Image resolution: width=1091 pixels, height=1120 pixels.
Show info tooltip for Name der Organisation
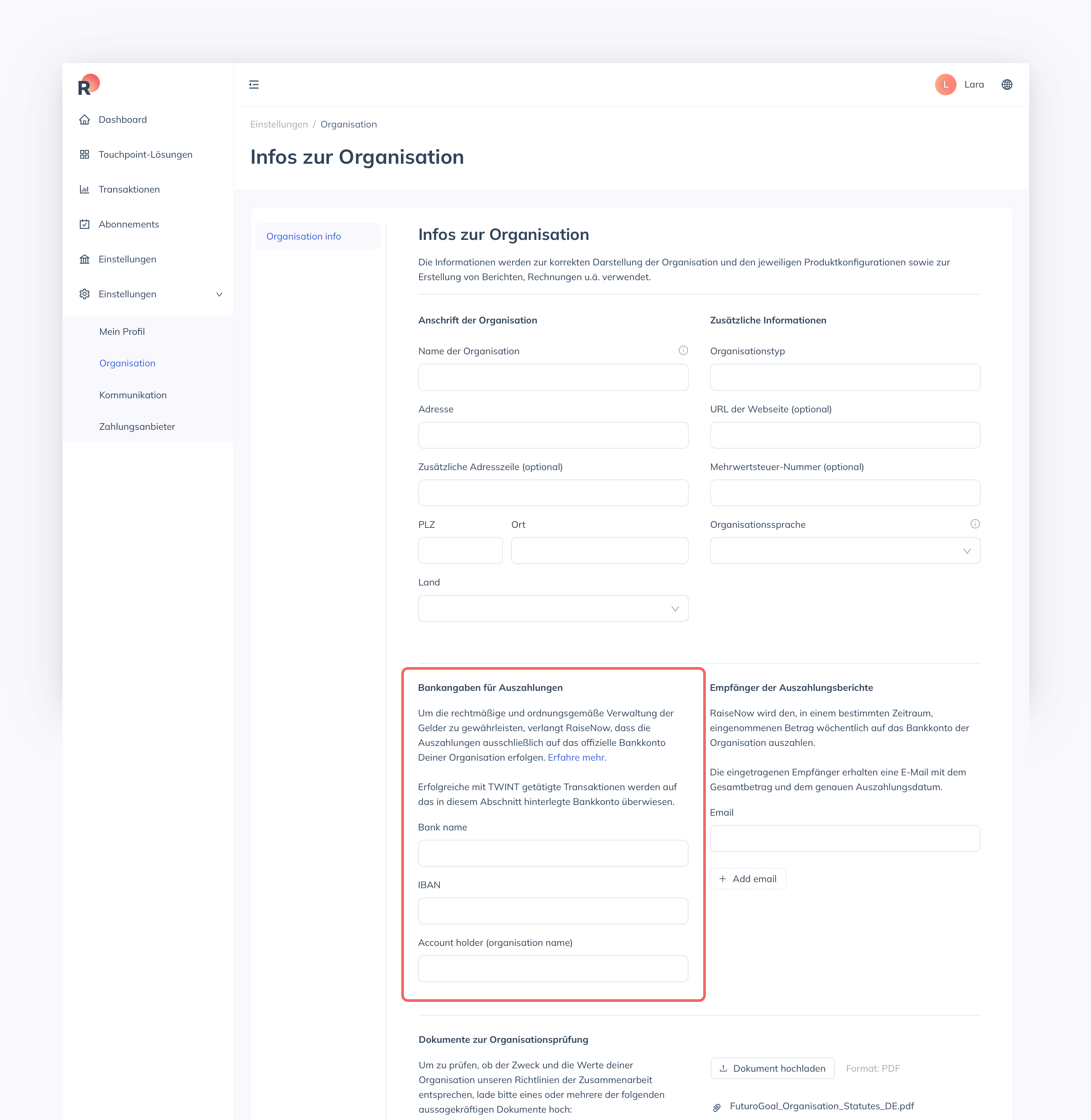click(x=683, y=351)
